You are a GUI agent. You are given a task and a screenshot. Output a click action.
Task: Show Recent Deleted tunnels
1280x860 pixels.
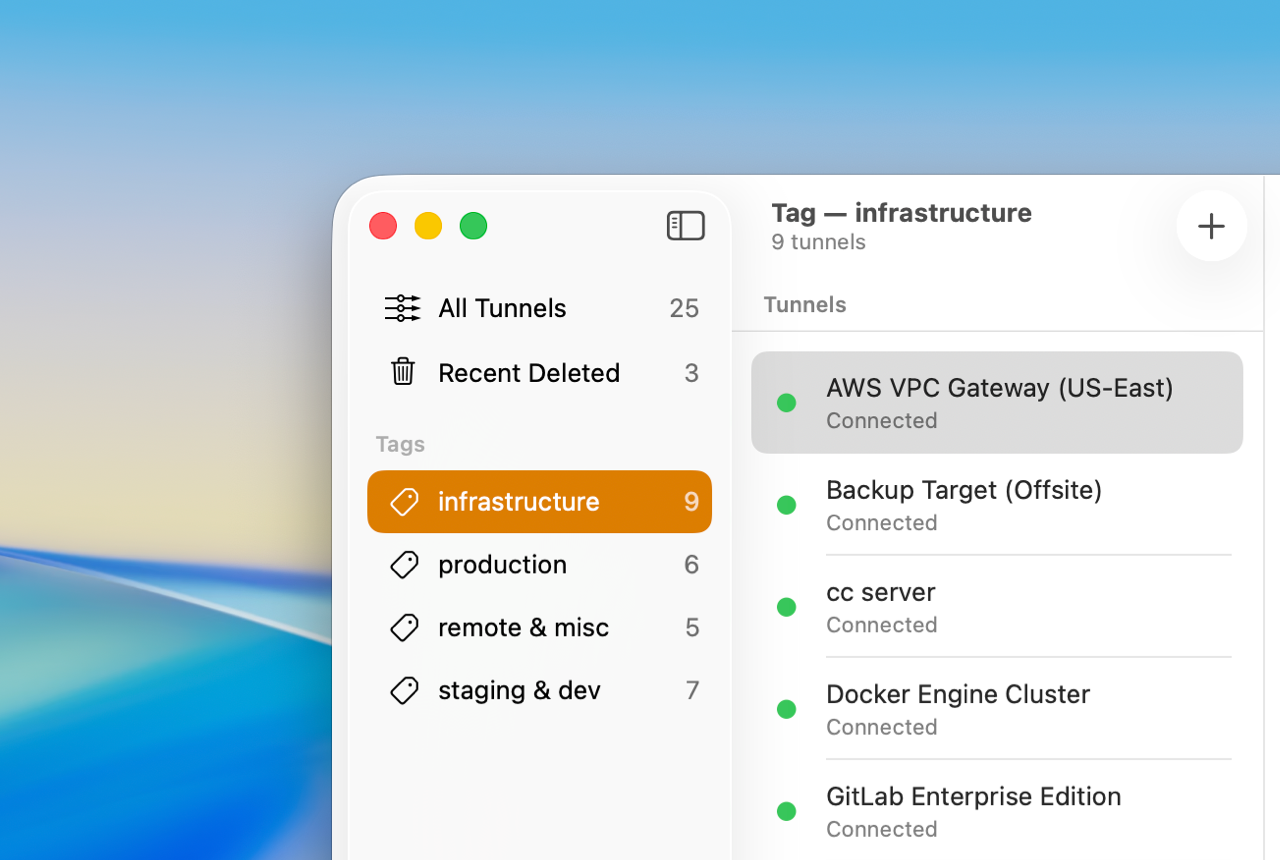(540, 372)
